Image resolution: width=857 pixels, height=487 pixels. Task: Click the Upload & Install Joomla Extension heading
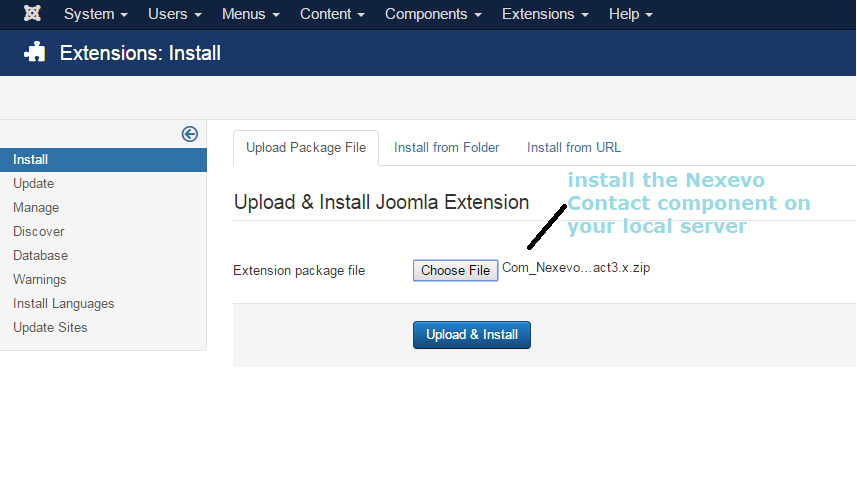tap(381, 202)
